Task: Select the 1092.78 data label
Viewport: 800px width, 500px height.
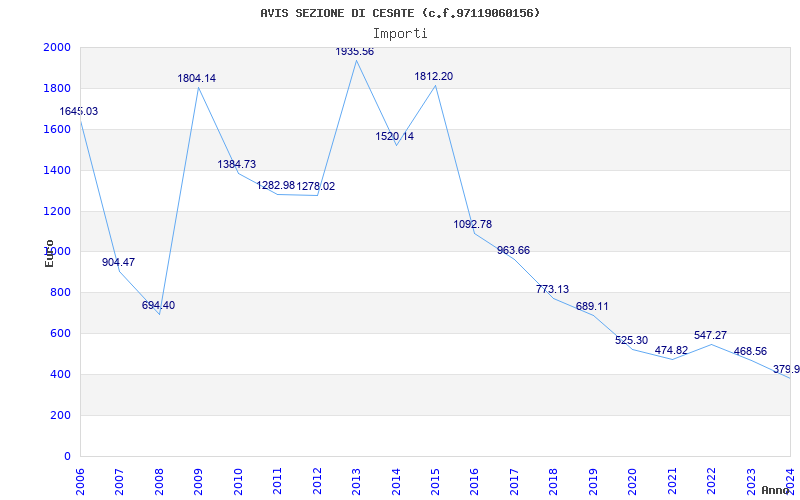Action: click(473, 224)
